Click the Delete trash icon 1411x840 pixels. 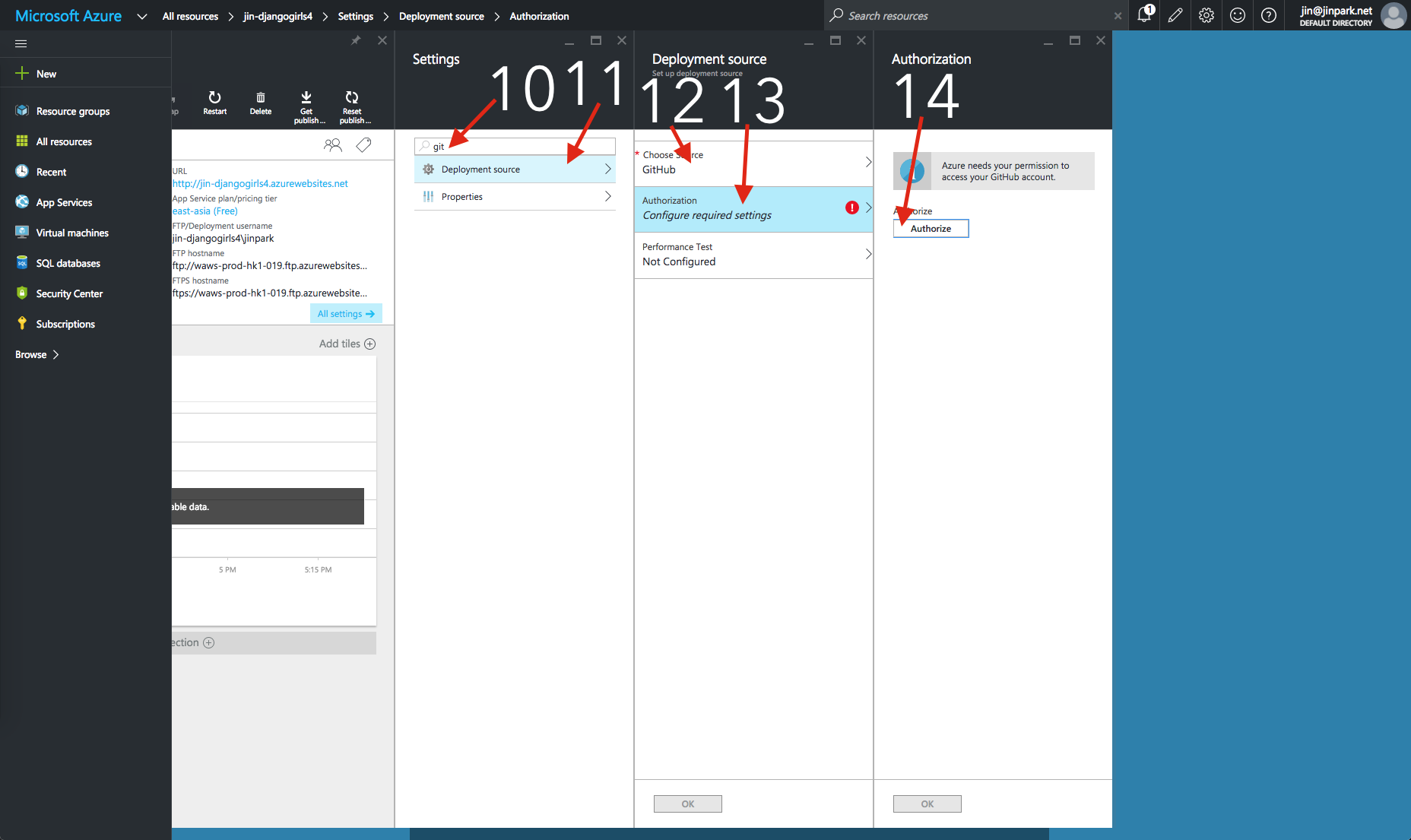260,98
